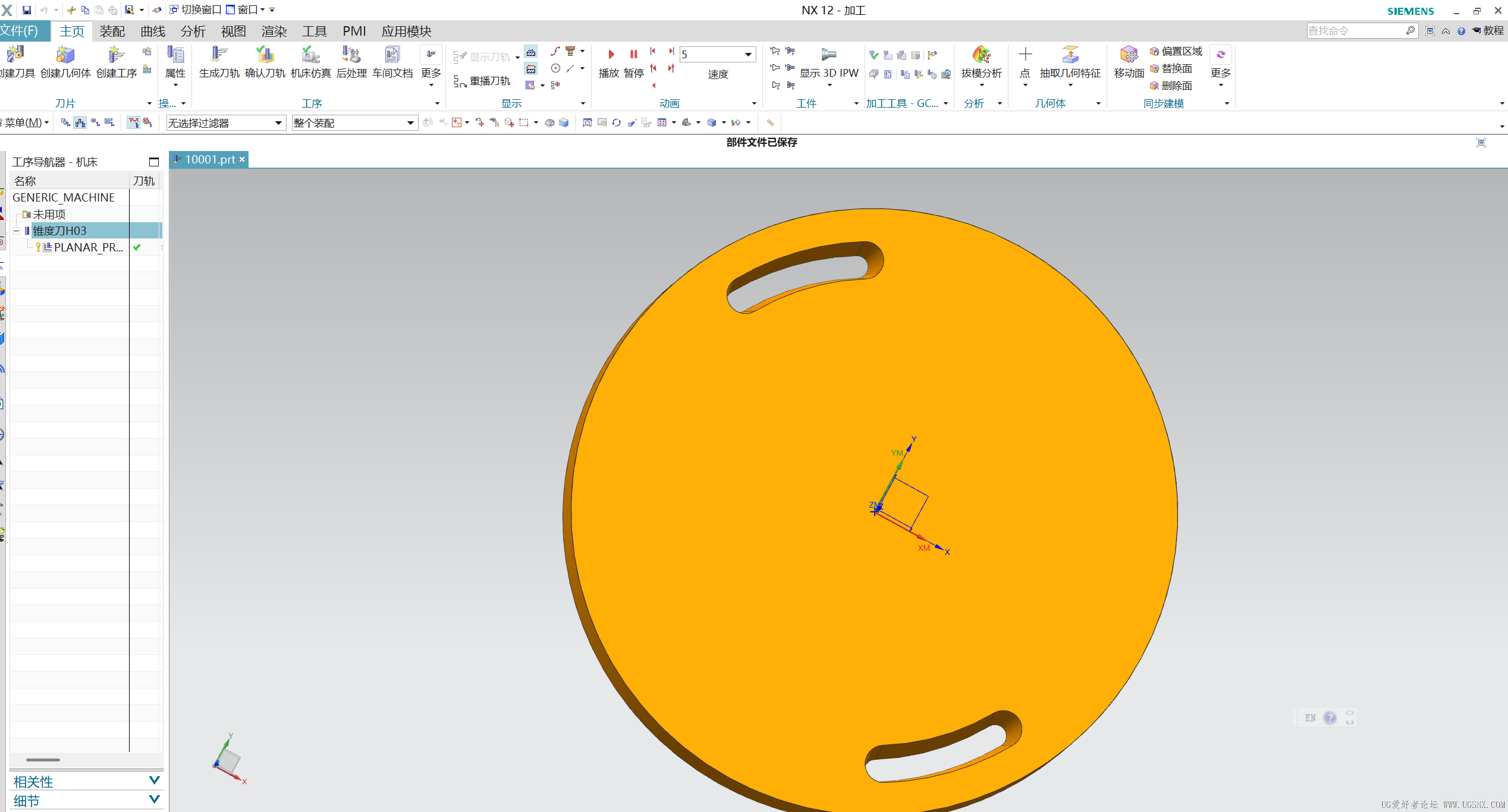The image size is (1508, 812).
Task: Open the Entire Assembly (整个装配) dropdown
Action: click(354, 123)
